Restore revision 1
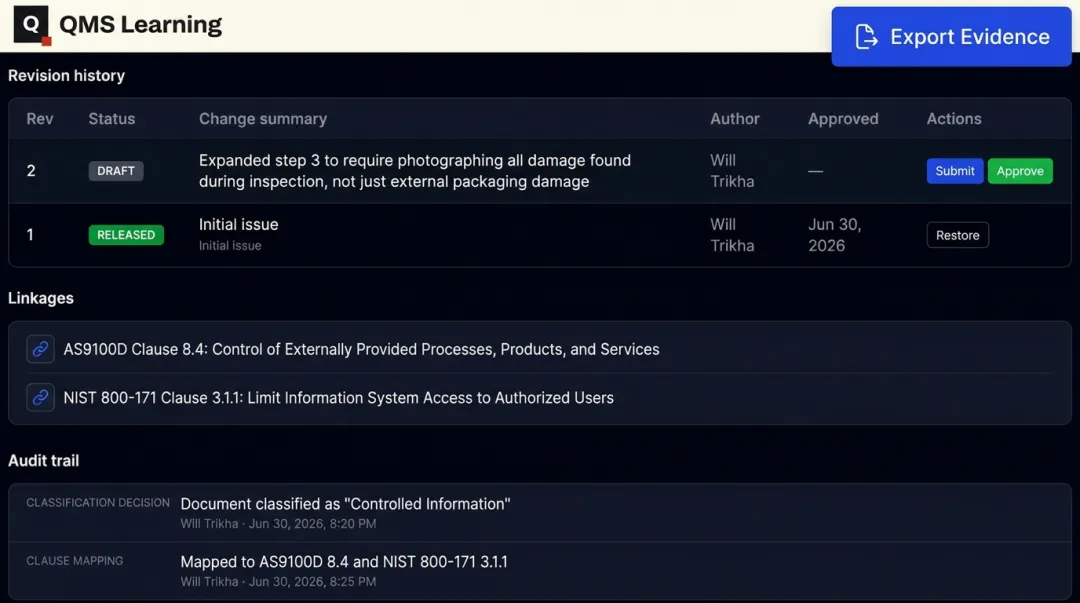This screenshot has height=603, width=1080. click(957, 235)
